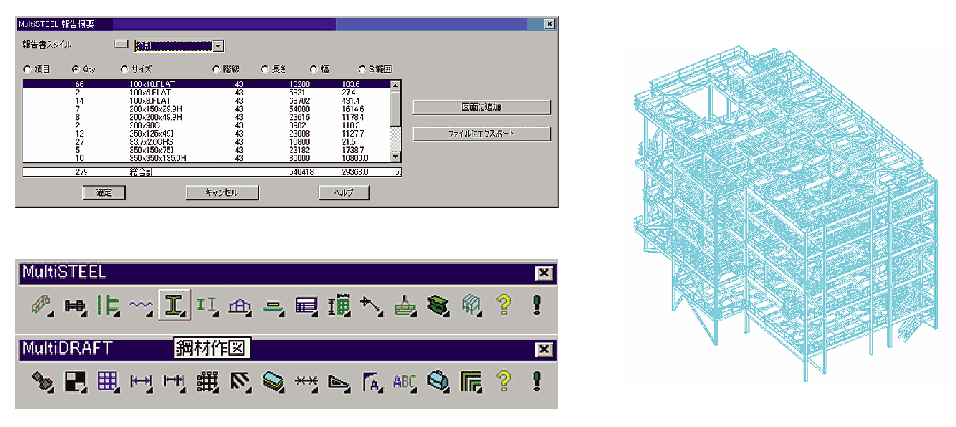
Task: Choose the cyan 3D box icon in MultiDRAFT
Action: coord(273,381)
